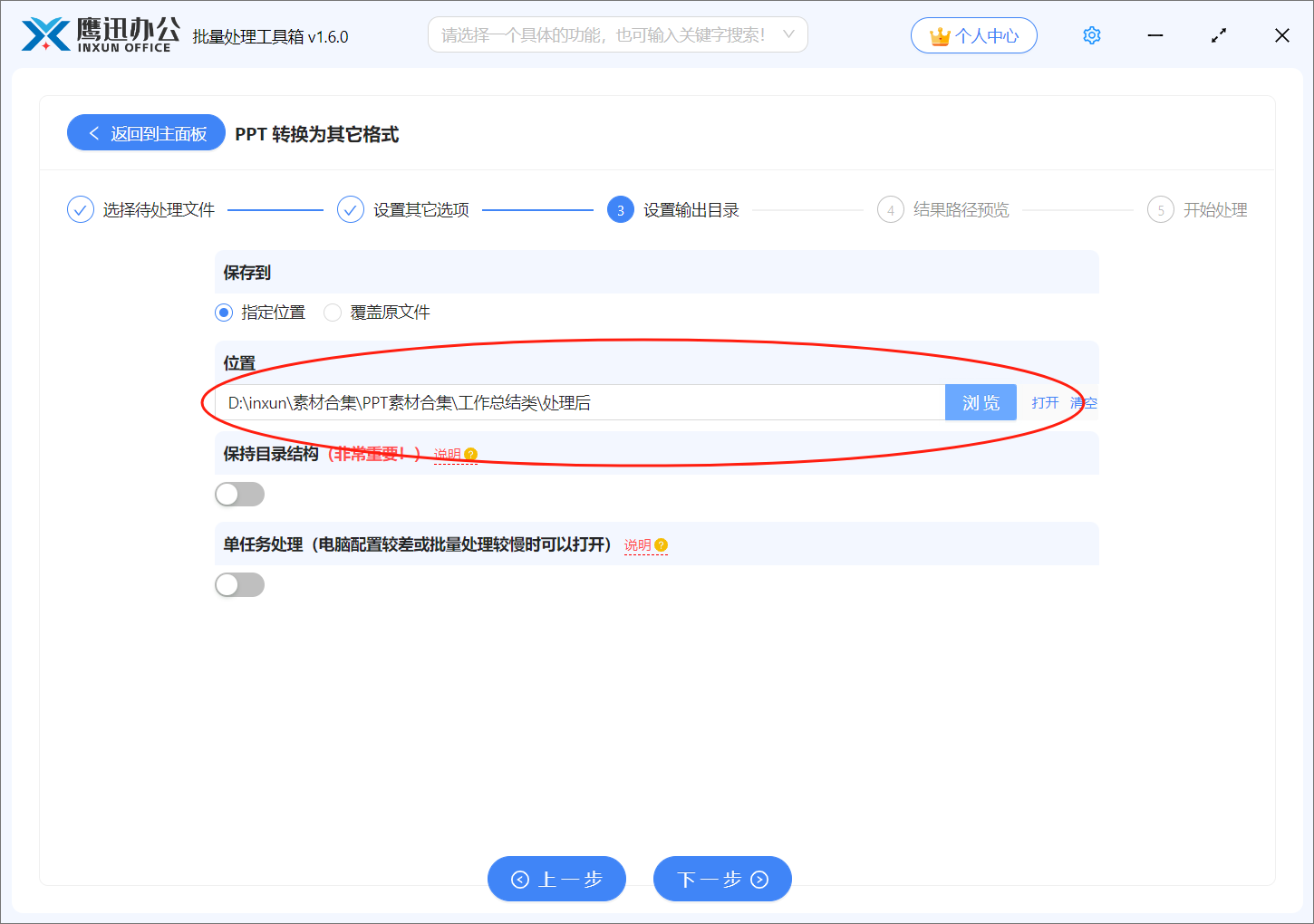
Task: Click the help icon beside 单任务处理 说明
Action: 661,544
